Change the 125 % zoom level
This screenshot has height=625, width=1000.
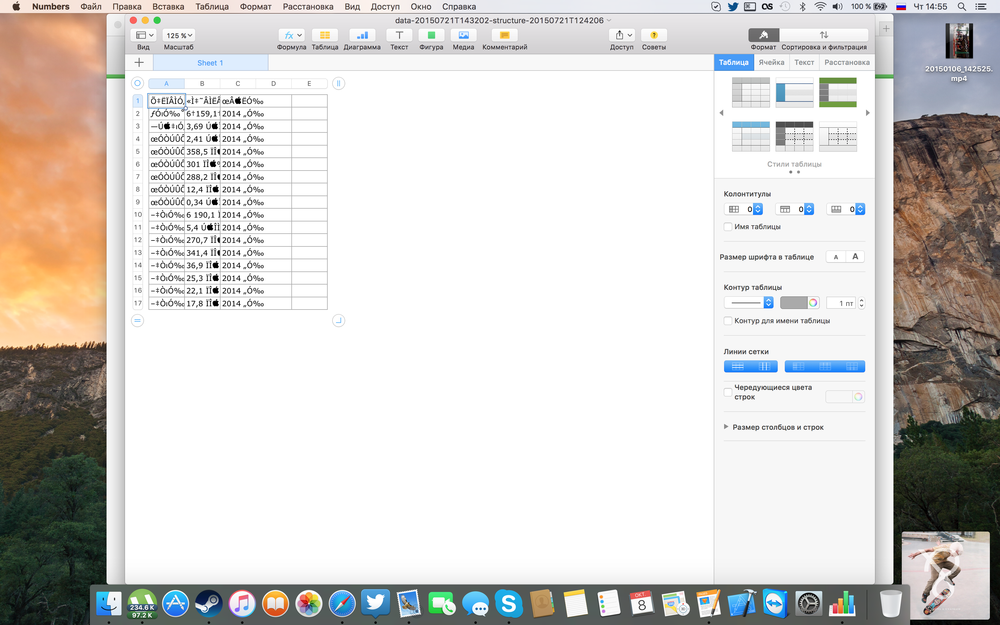[179, 36]
